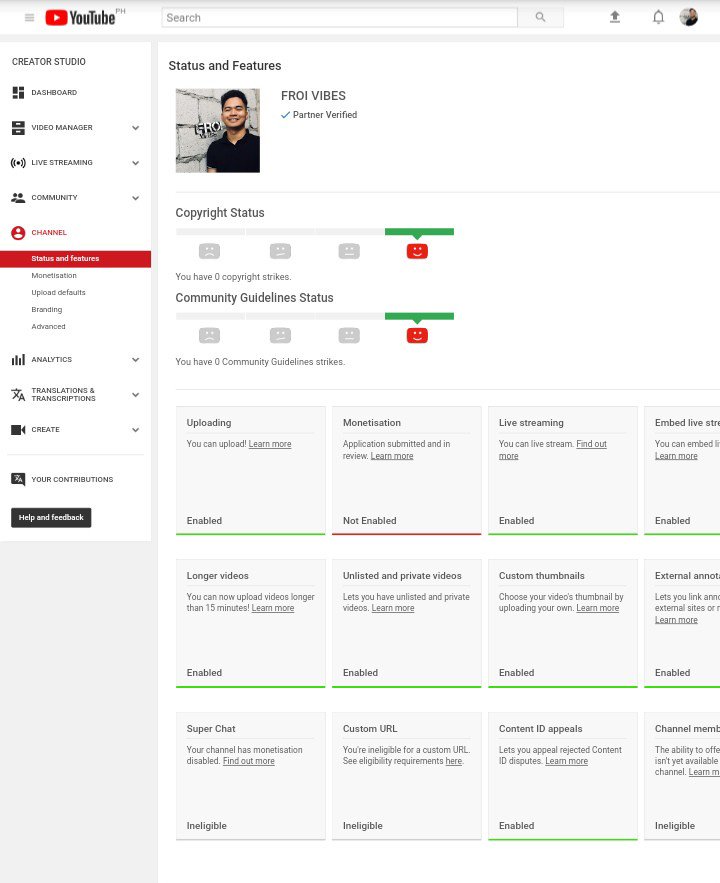Click 'You have 0 copyright strikes.' text
The height and width of the screenshot is (883, 720).
(x=233, y=277)
